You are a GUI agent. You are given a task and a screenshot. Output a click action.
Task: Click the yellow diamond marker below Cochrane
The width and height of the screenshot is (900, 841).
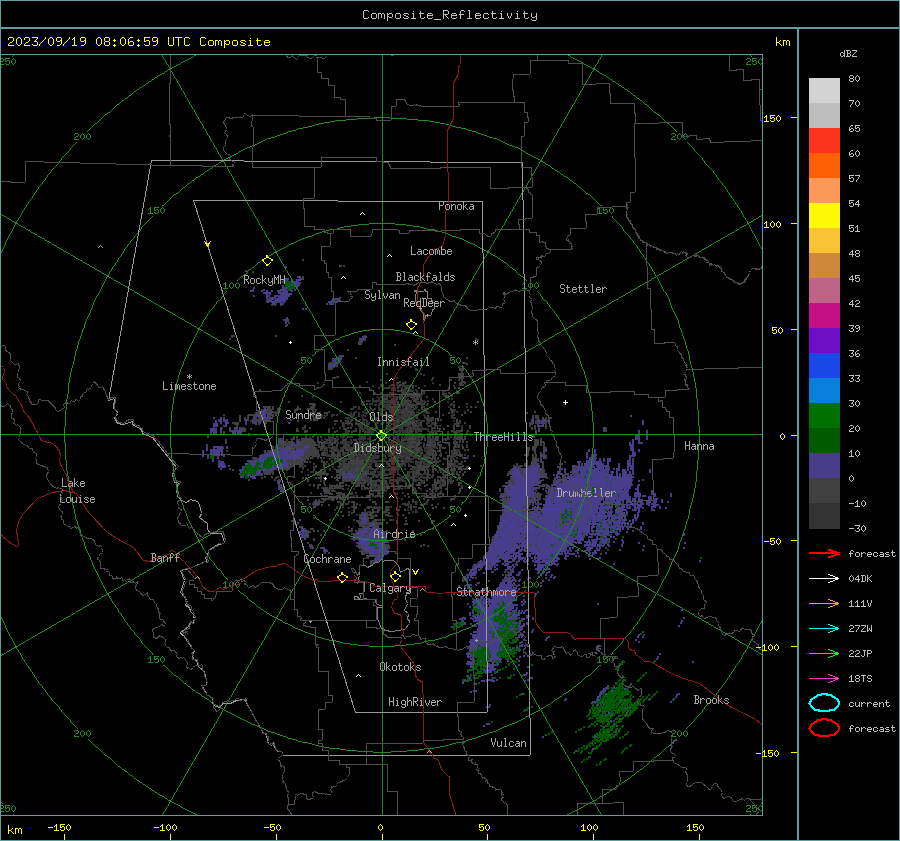342,577
